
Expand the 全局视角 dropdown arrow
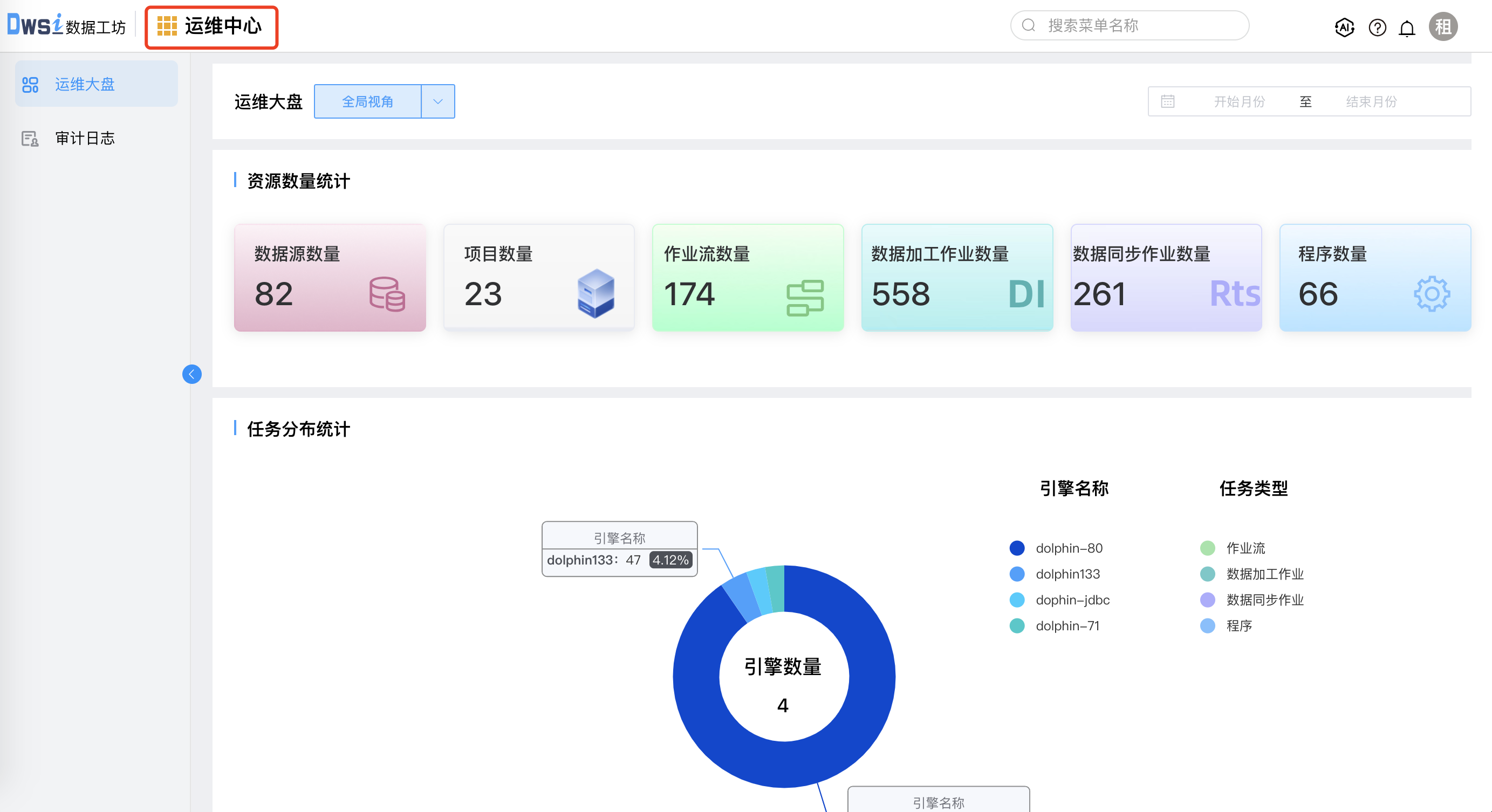pyautogui.click(x=438, y=101)
